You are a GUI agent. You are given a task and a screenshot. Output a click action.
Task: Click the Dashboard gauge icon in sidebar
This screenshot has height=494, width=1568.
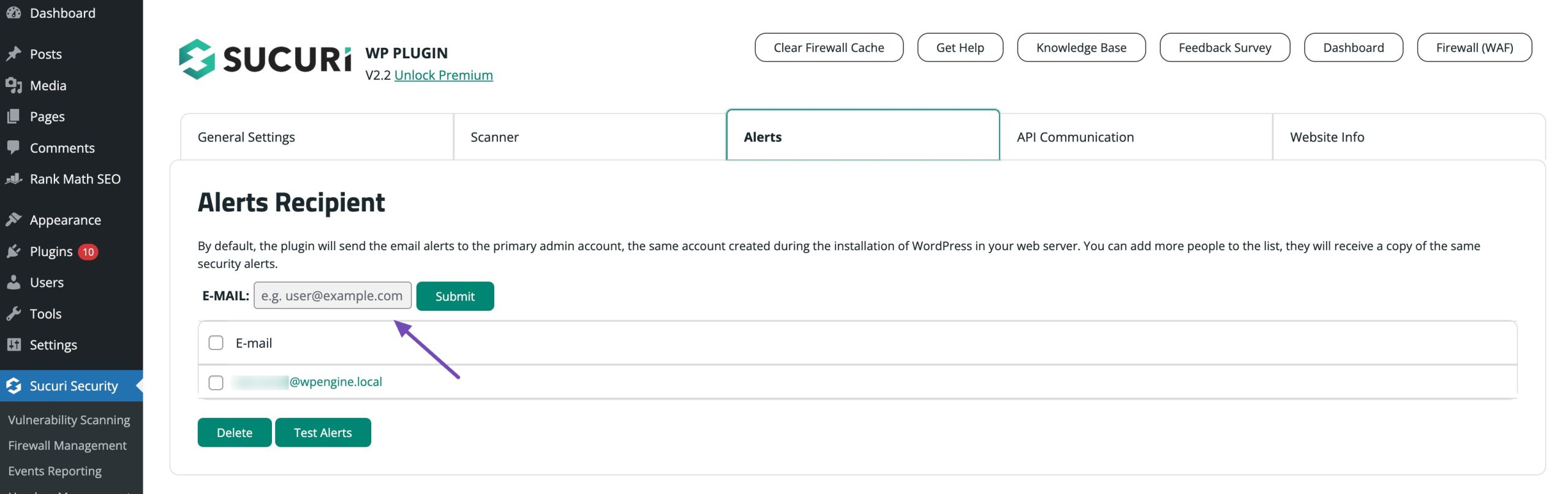pyautogui.click(x=13, y=13)
